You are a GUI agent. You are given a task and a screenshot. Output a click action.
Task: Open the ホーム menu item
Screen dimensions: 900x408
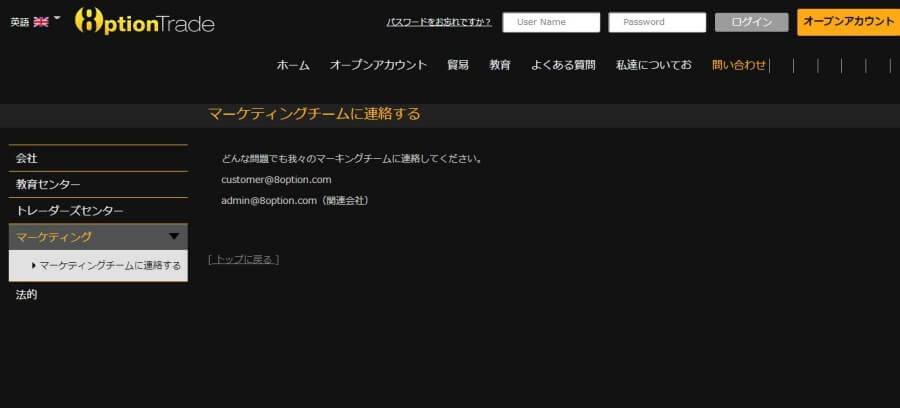coord(293,65)
